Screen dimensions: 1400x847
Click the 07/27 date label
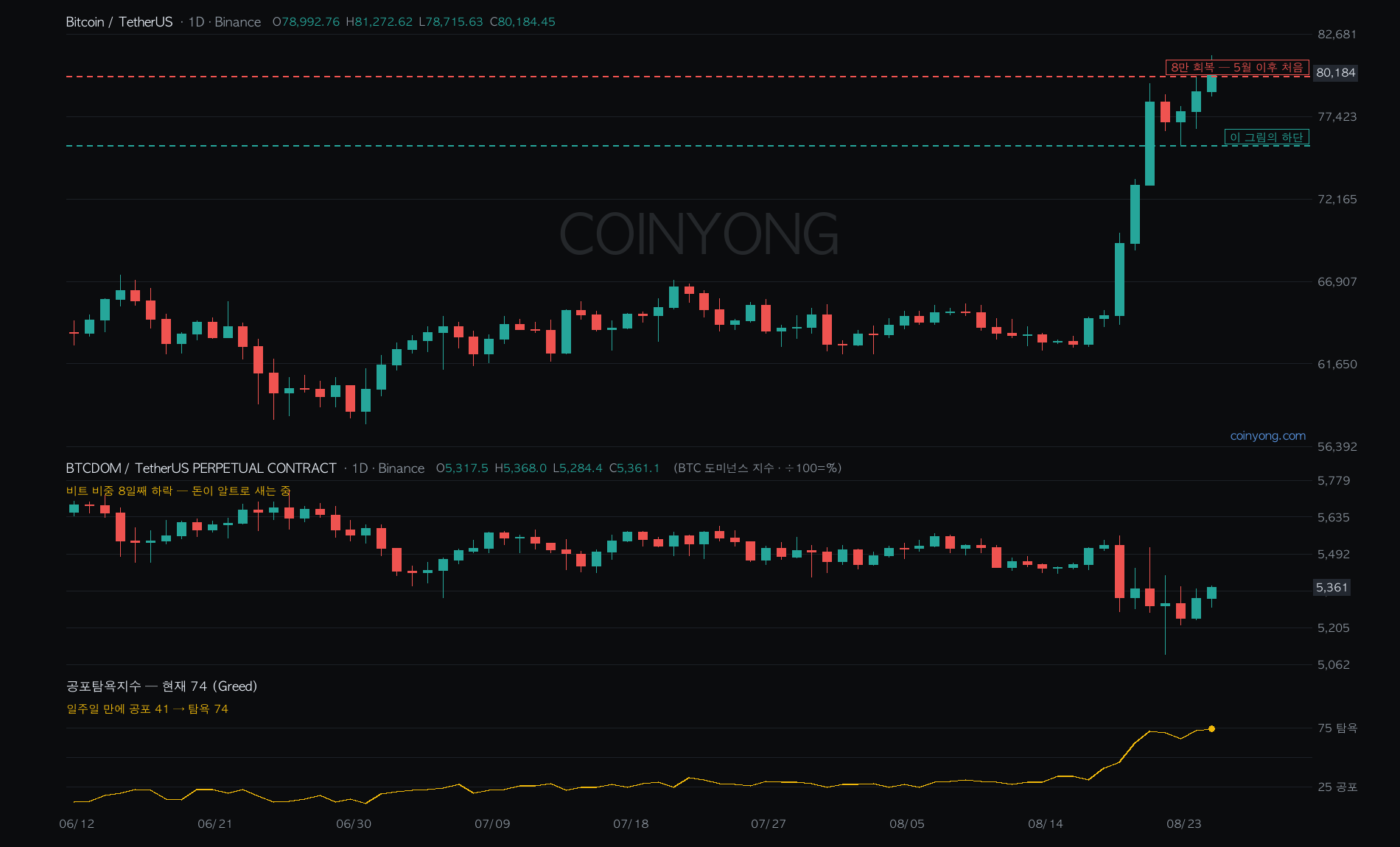[x=769, y=823]
